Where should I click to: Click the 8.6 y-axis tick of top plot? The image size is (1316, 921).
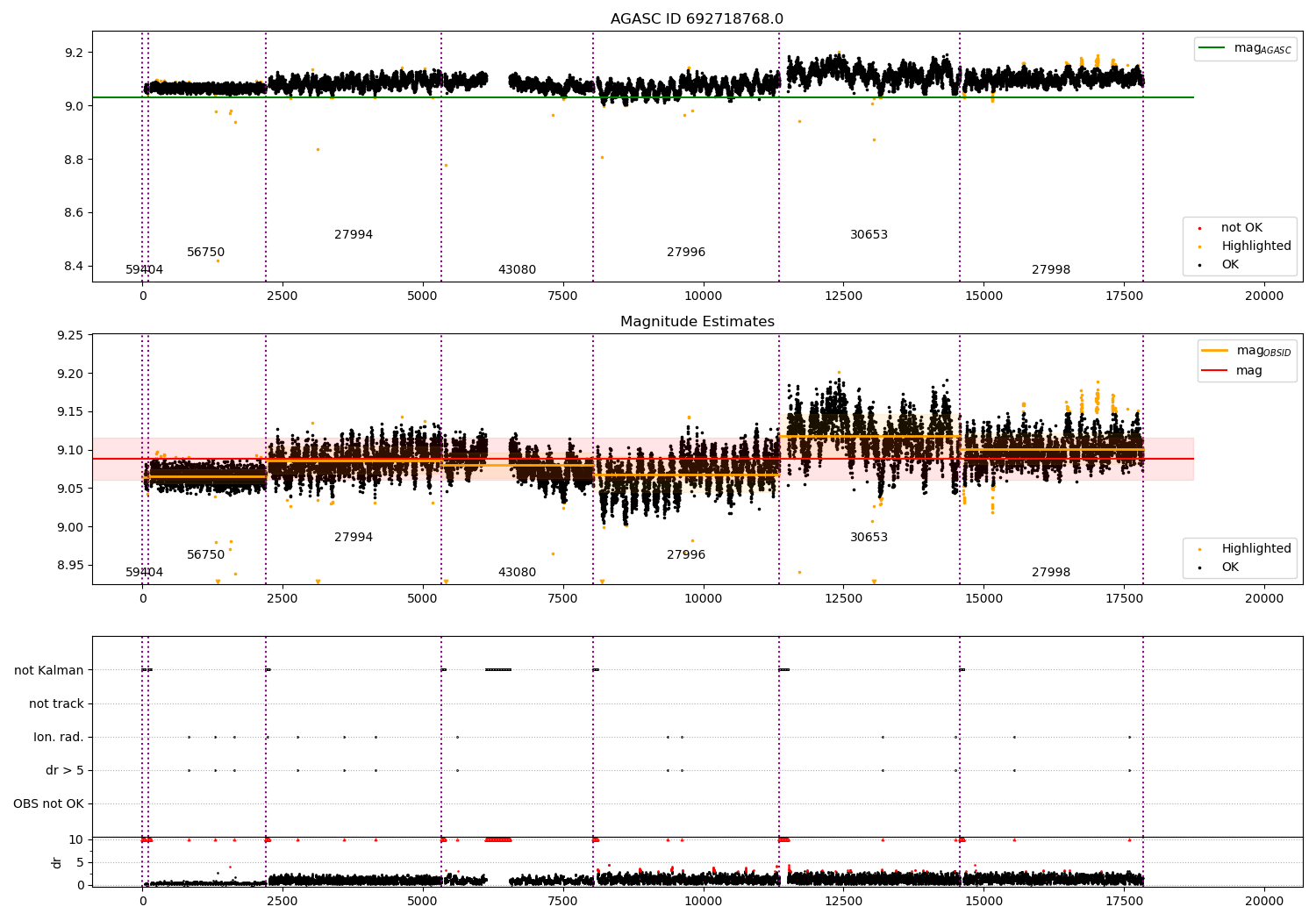[x=74, y=213]
